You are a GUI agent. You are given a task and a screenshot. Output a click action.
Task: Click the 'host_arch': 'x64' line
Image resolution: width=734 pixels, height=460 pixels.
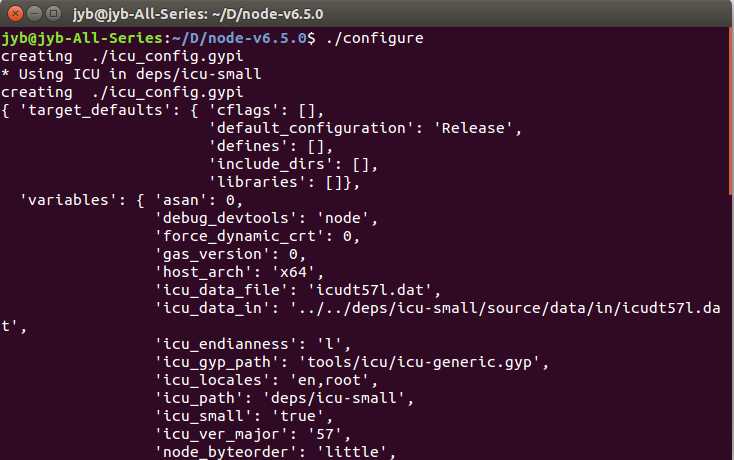(239, 272)
